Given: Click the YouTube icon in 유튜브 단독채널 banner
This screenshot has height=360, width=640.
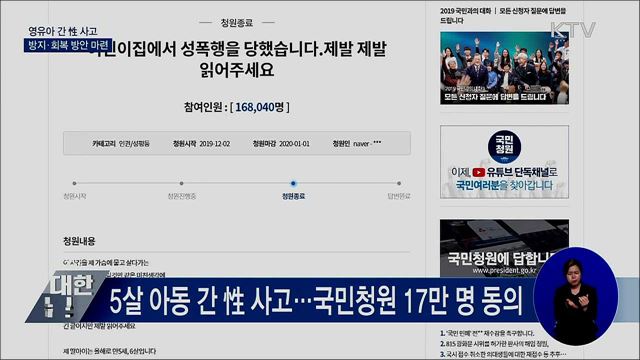Looking at the screenshot, I should point(478,172).
